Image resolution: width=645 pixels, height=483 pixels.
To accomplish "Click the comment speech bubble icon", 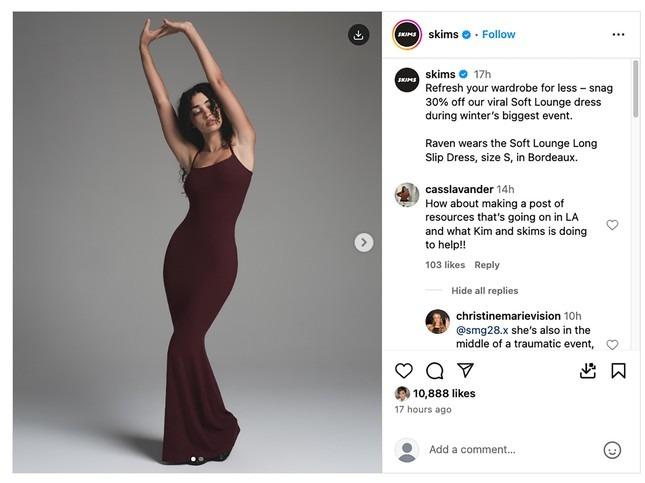I will tap(435, 371).
